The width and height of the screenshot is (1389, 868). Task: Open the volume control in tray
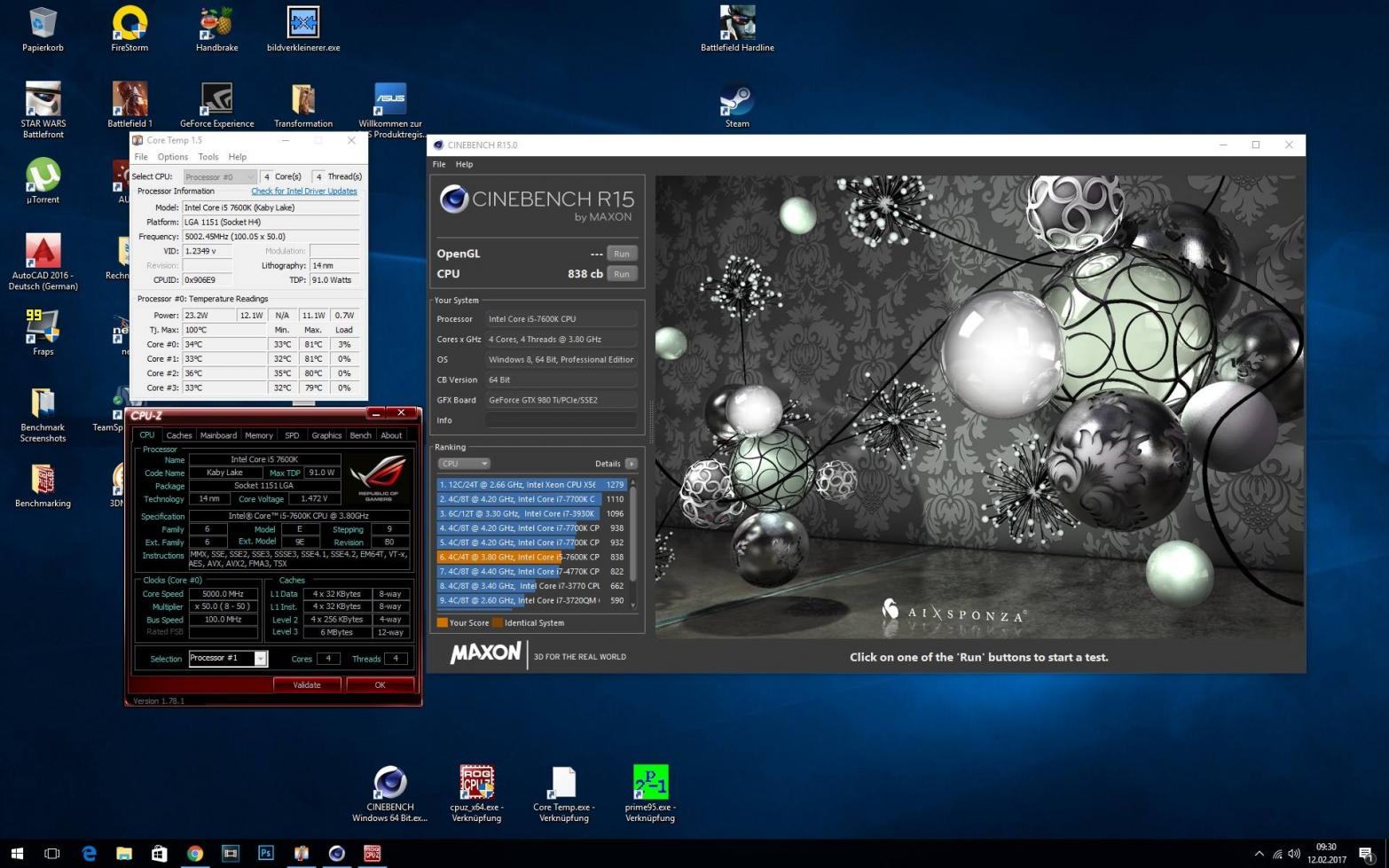pyautogui.click(x=1294, y=854)
